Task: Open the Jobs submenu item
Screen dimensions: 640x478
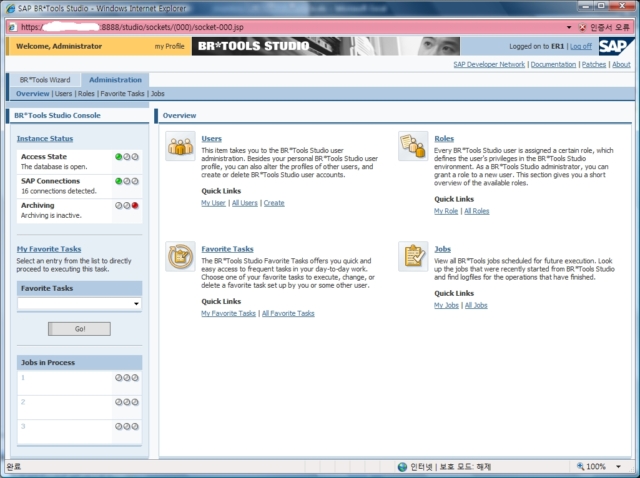Action: 158,94
